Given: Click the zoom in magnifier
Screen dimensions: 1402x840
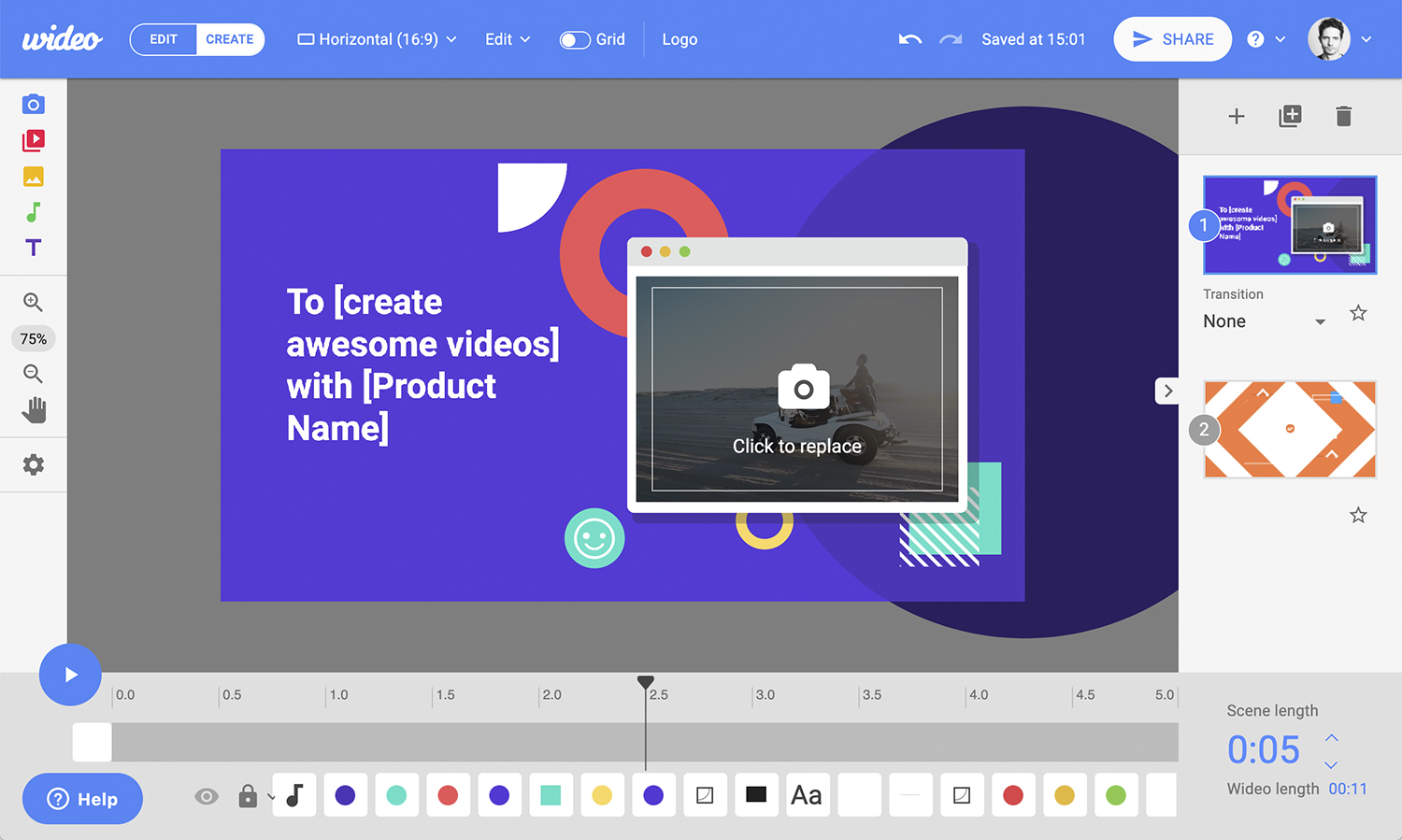Looking at the screenshot, I should [33, 302].
